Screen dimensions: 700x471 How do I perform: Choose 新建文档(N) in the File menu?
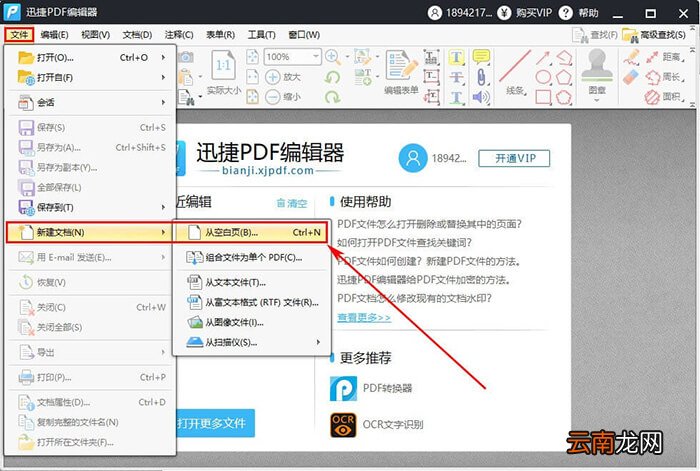point(89,232)
